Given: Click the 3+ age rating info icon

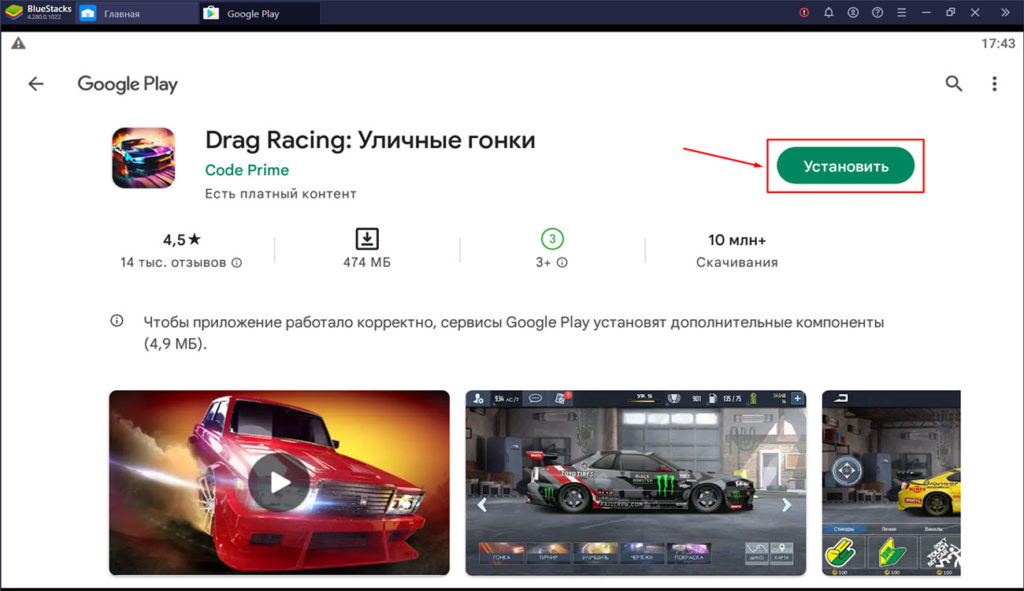Looking at the screenshot, I should point(562,263).
